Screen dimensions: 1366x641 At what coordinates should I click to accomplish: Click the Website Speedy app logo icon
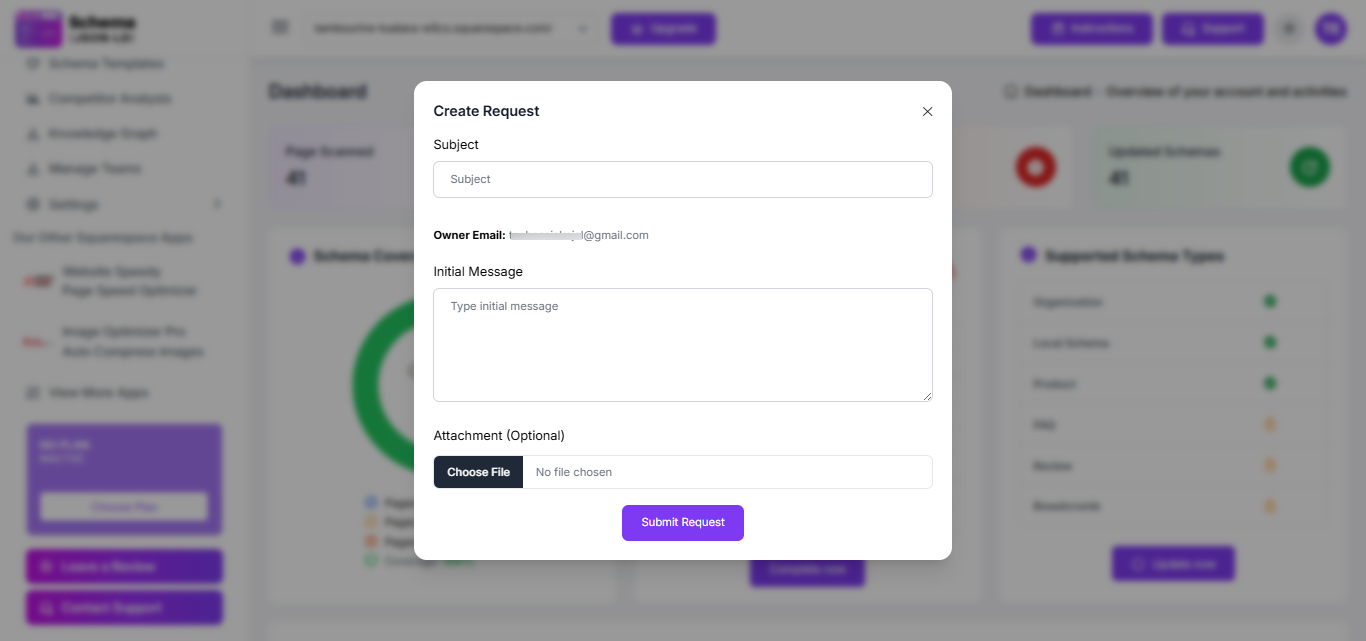[x=38, y=281]
